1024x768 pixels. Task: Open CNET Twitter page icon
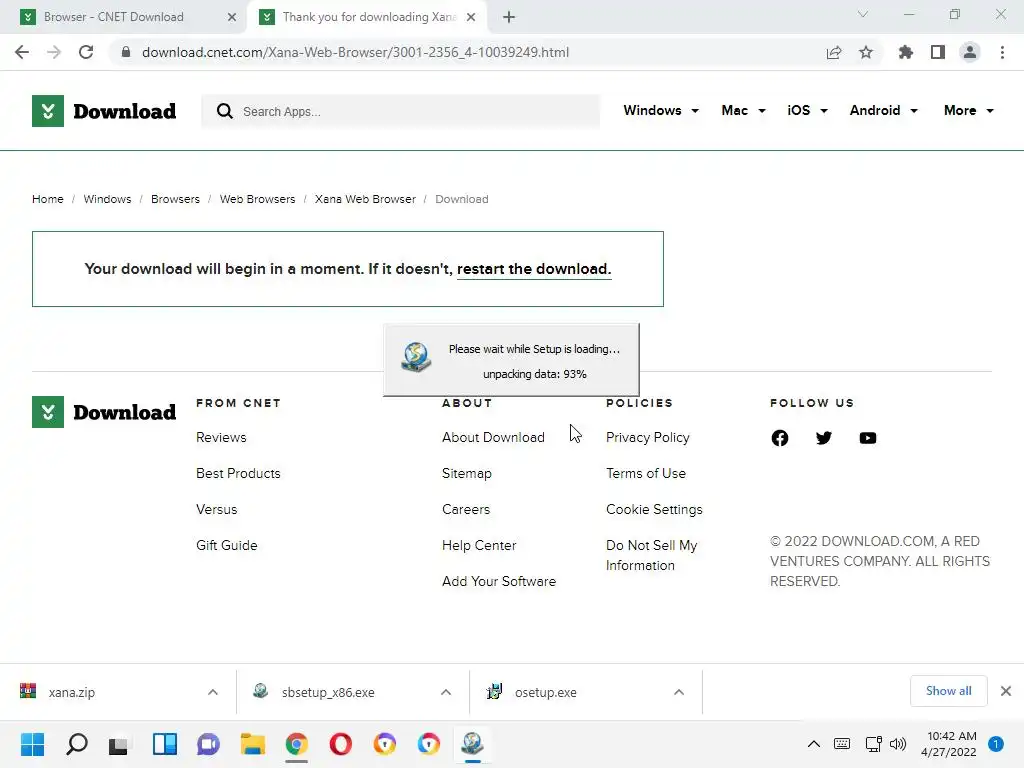[x=824, y=438]
